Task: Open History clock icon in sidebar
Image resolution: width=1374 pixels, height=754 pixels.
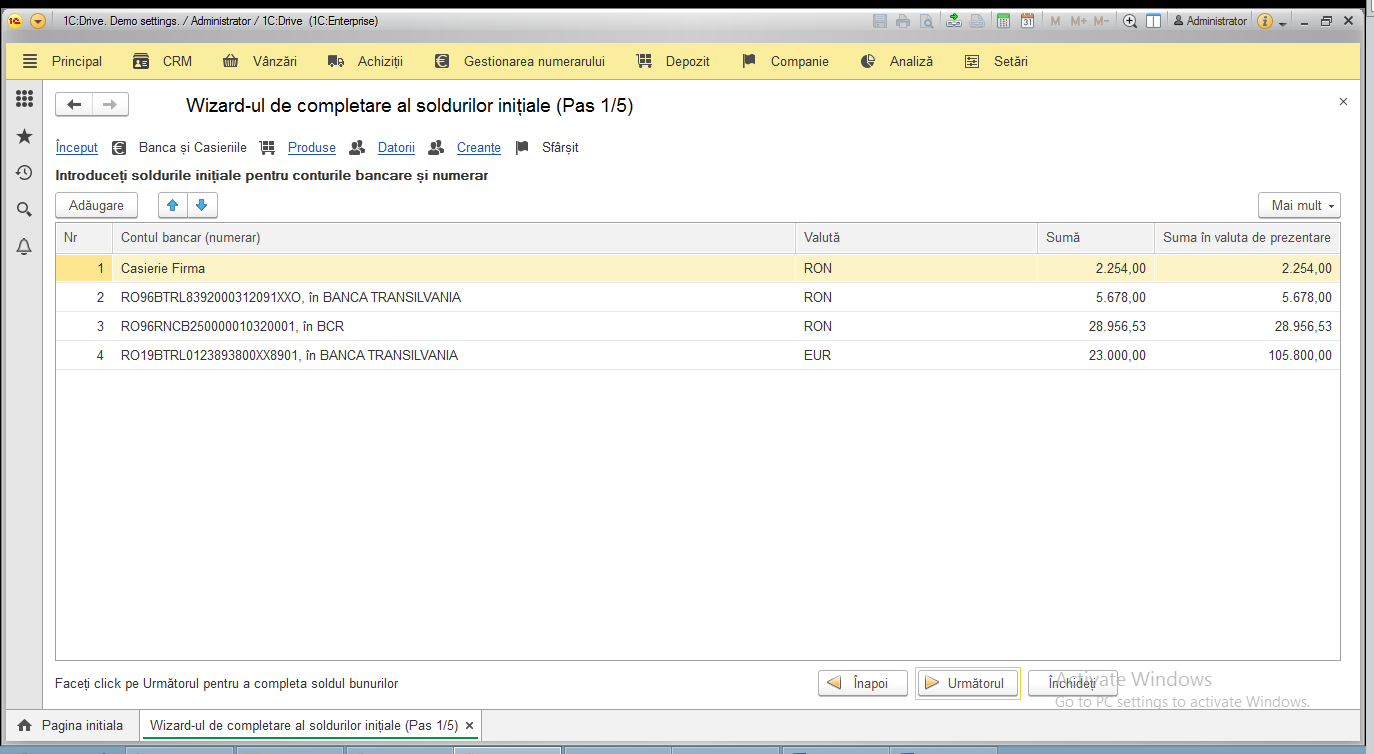Action: click(25, 173)
